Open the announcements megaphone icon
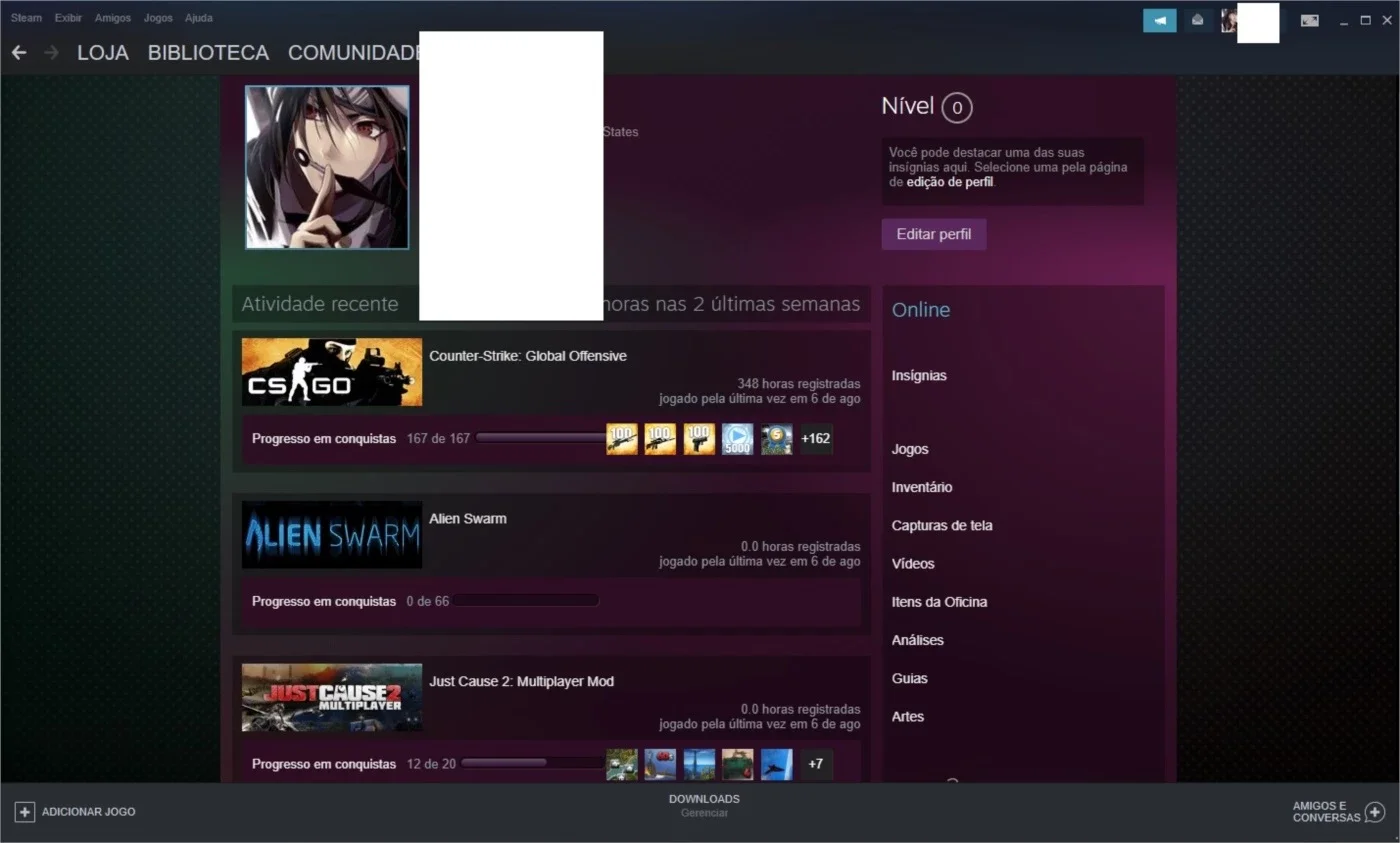 pos(1160,20)
